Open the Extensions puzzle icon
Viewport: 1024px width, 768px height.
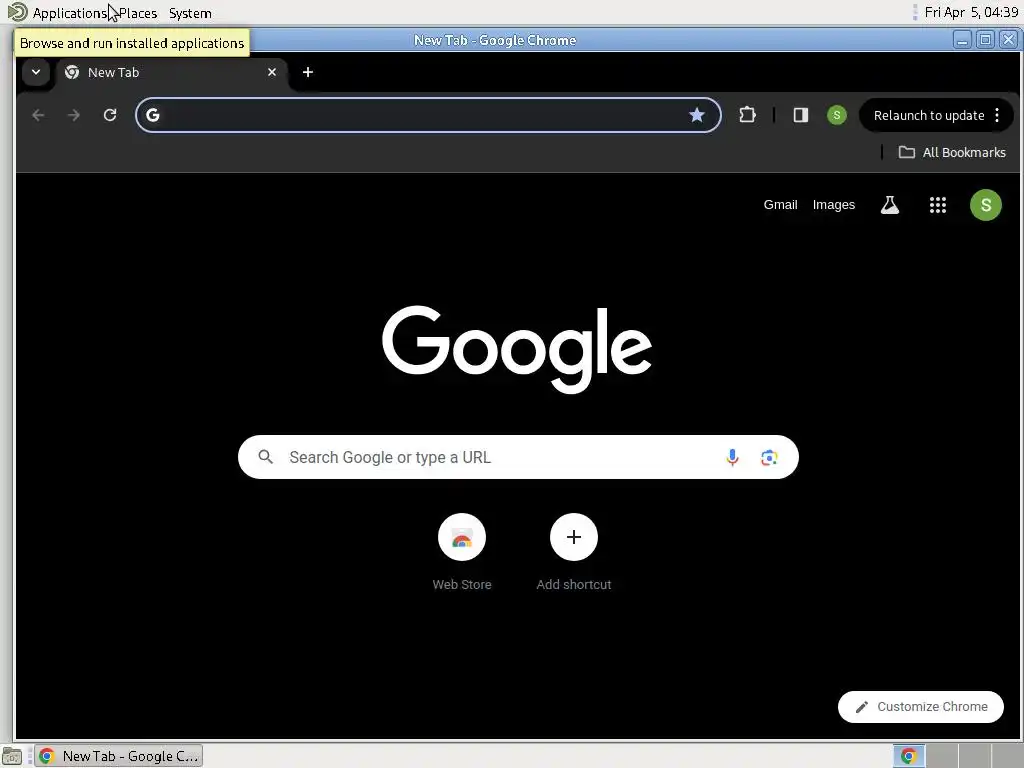747,115
